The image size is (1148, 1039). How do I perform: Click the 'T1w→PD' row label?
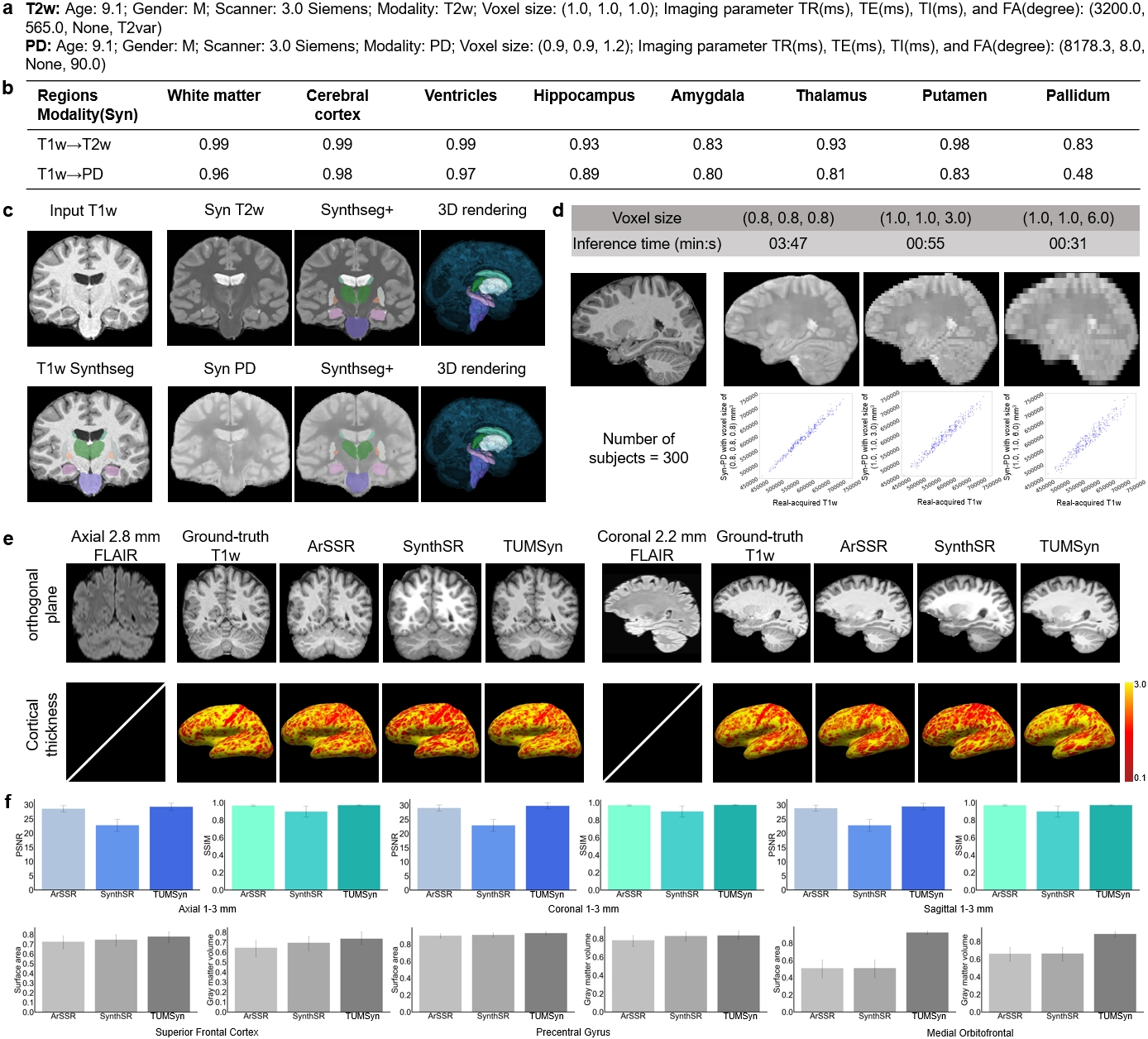point(70,175)
